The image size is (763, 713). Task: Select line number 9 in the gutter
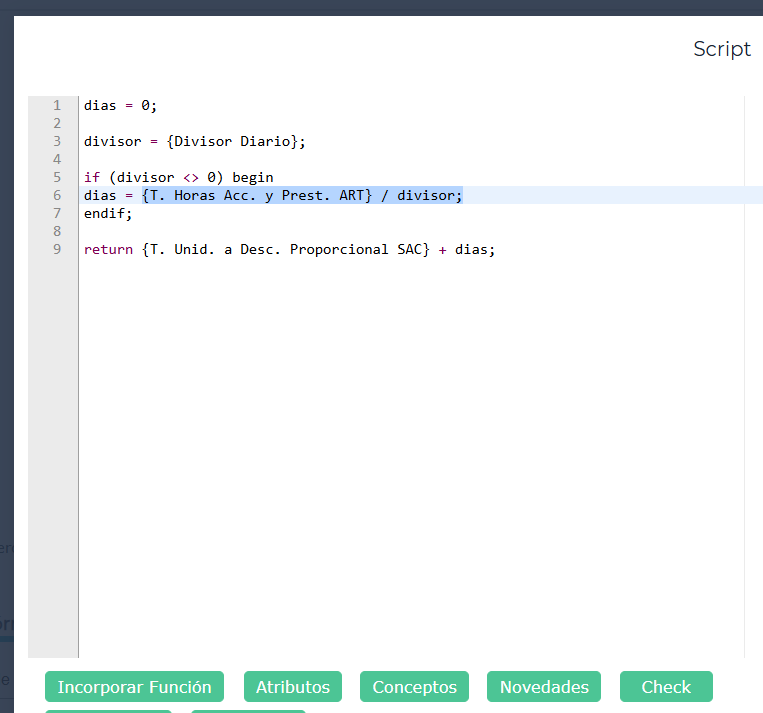pos(57,249)
